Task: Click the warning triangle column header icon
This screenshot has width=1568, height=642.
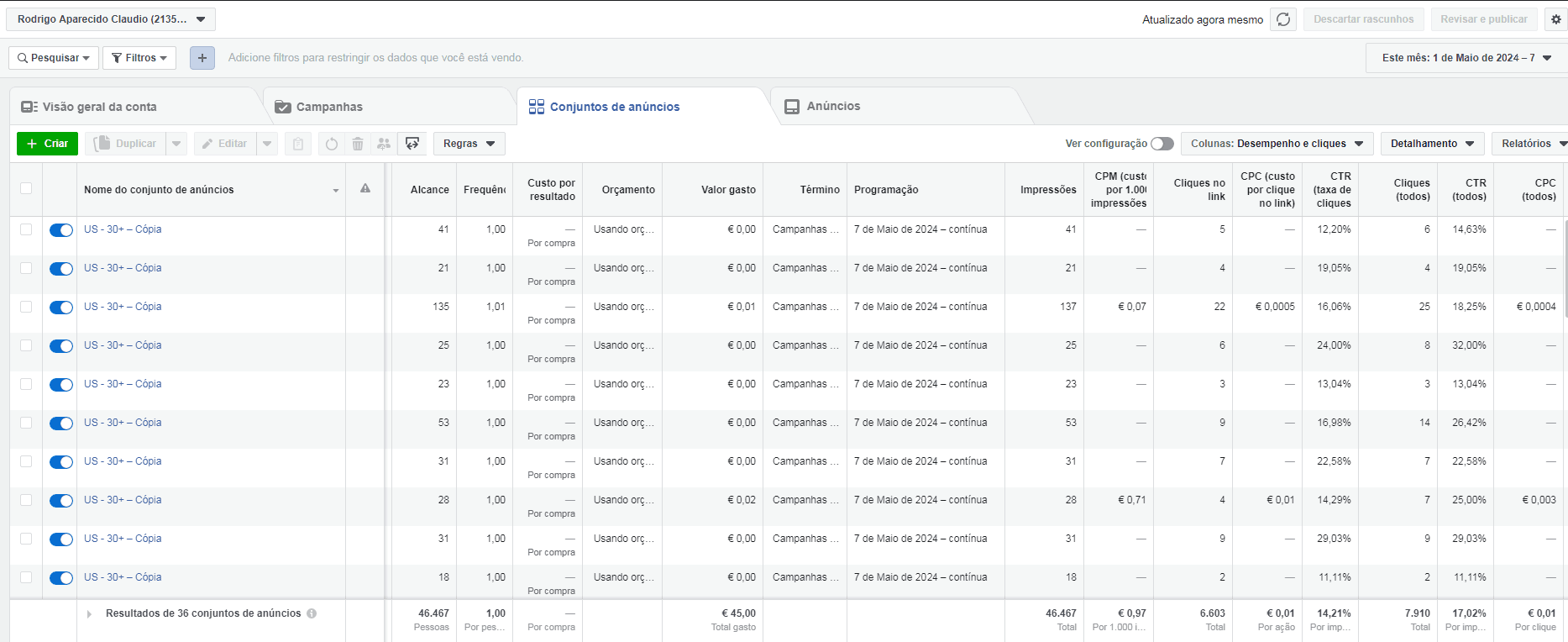Action: point(365,189)
